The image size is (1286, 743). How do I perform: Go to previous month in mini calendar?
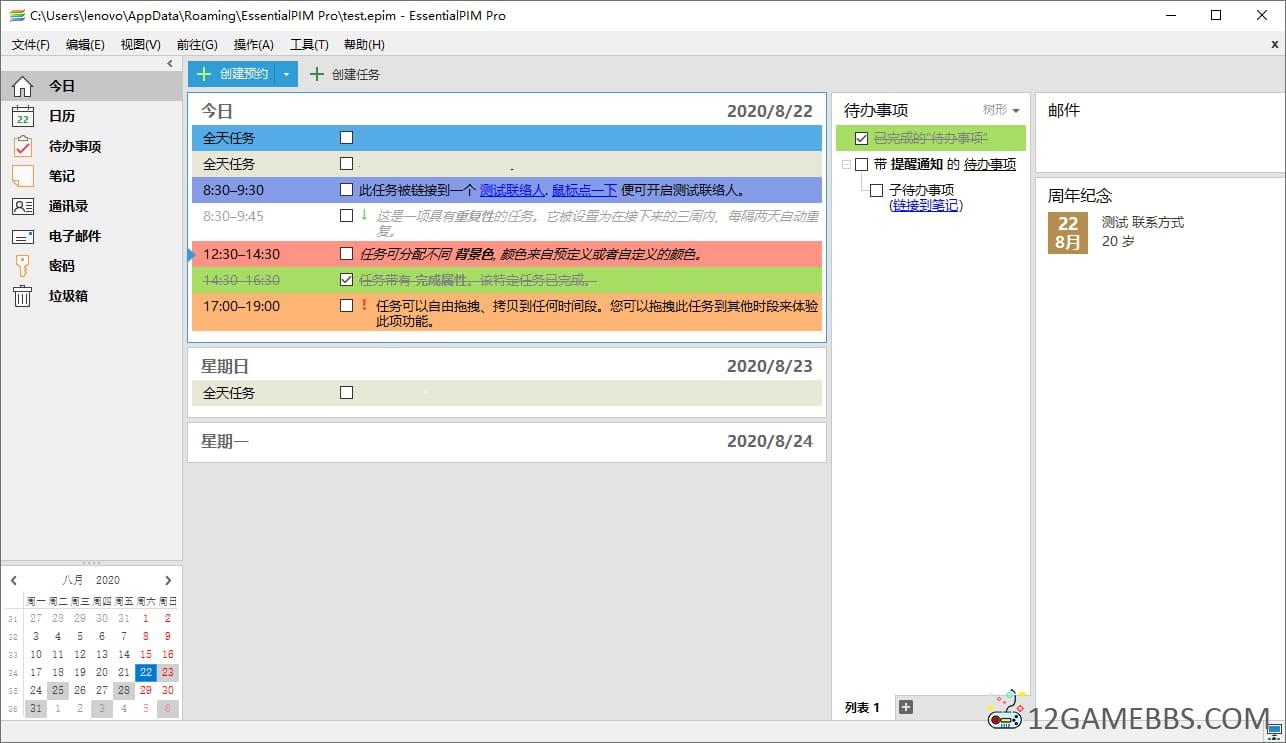point(14,580)
